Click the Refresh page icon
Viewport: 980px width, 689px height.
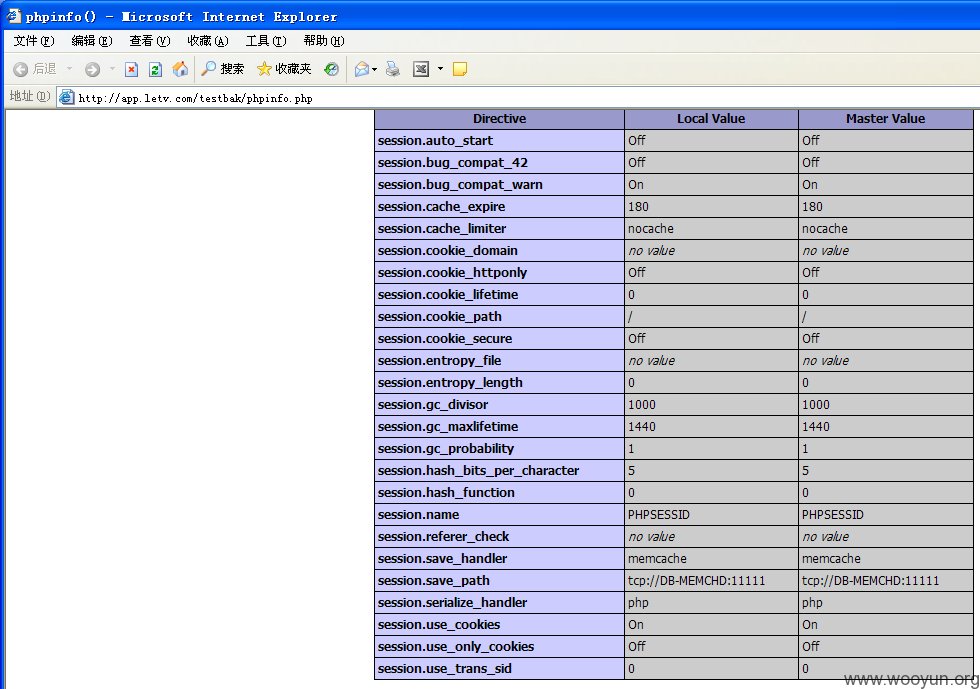coord(156,69)
